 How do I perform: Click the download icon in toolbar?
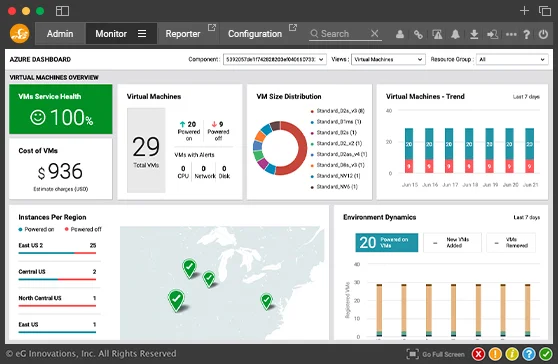(x=474, y=34)
